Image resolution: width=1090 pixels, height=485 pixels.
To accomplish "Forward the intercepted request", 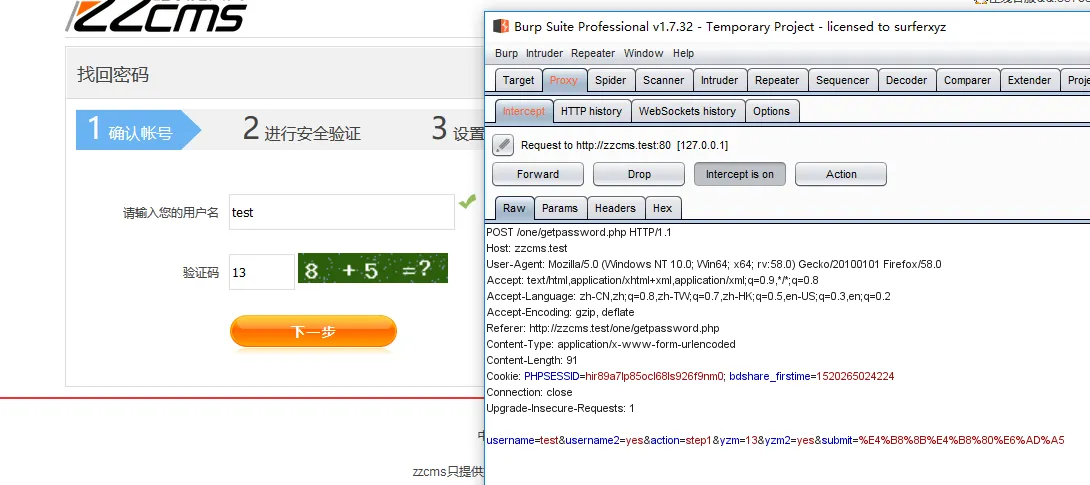I will tap(538, 174).
